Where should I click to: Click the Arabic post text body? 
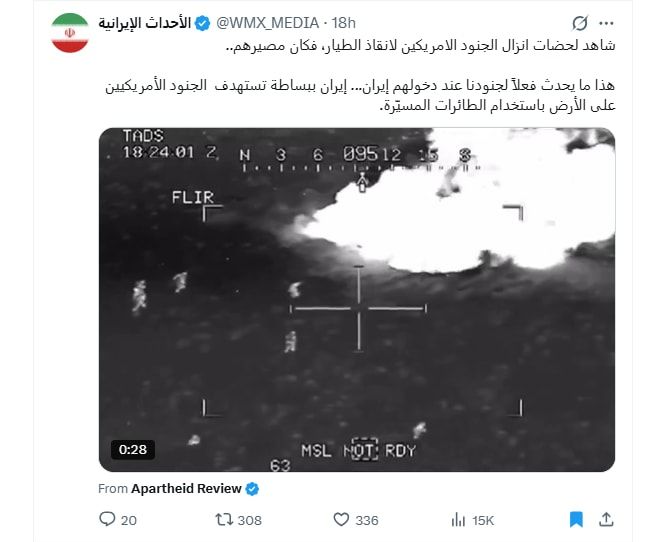tap(360, 75)
